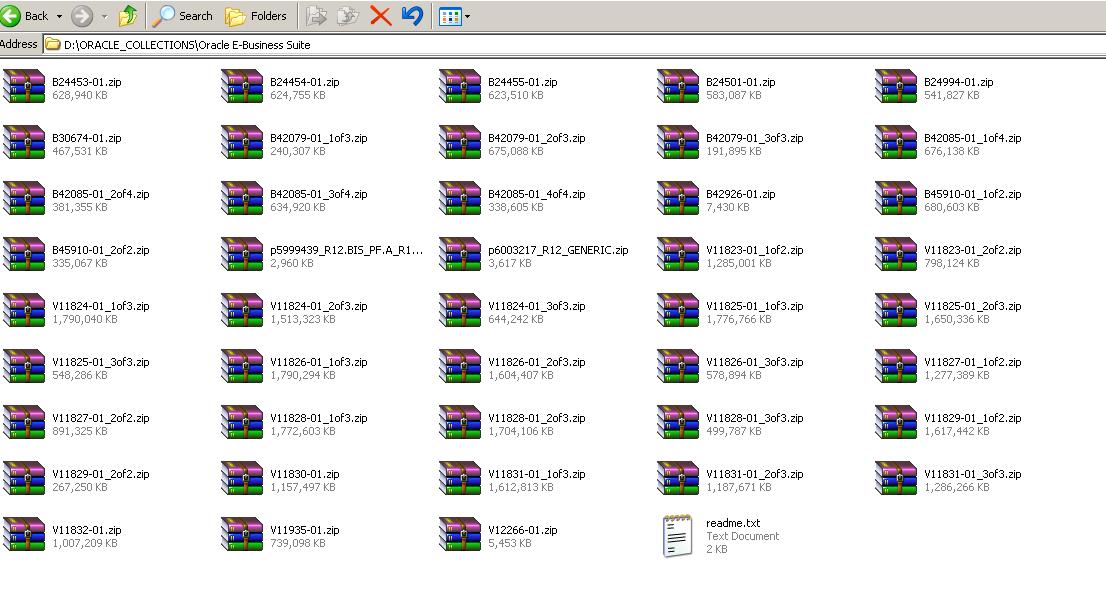Select p6003217_R12_GENERIC.zip archive
Screen dimensions: 1106x593
(x=557, y=250)
